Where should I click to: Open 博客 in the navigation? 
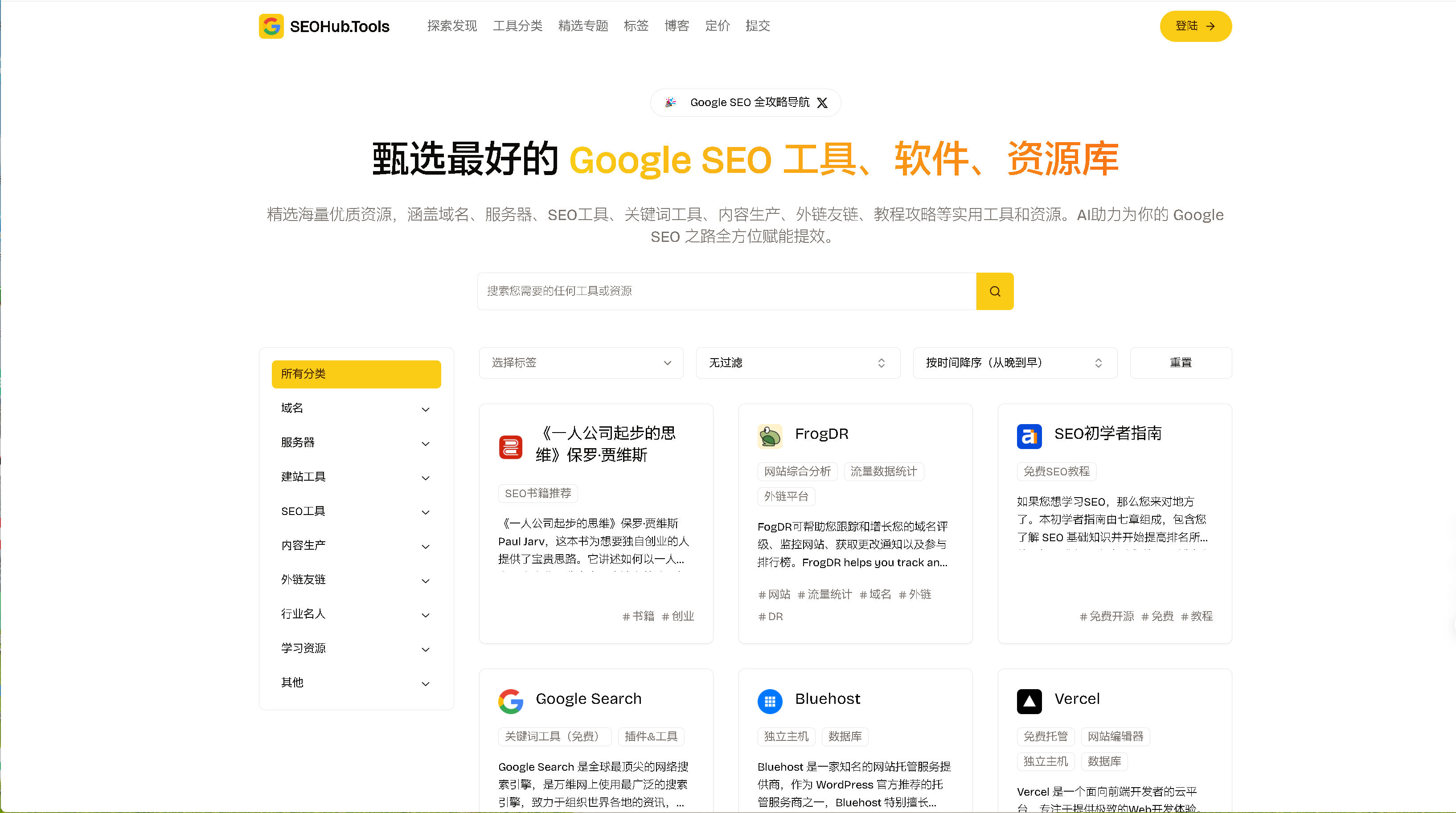point(677,26)
